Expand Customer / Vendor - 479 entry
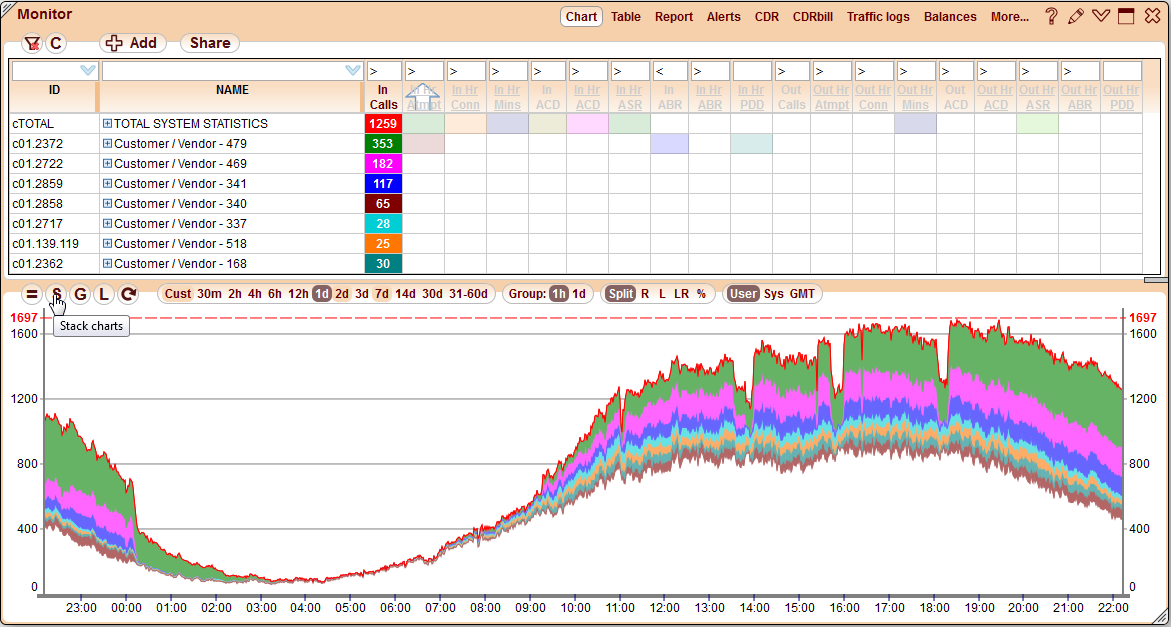The width and height of the screenshot is (1171, 627). [x=107, y=143]
